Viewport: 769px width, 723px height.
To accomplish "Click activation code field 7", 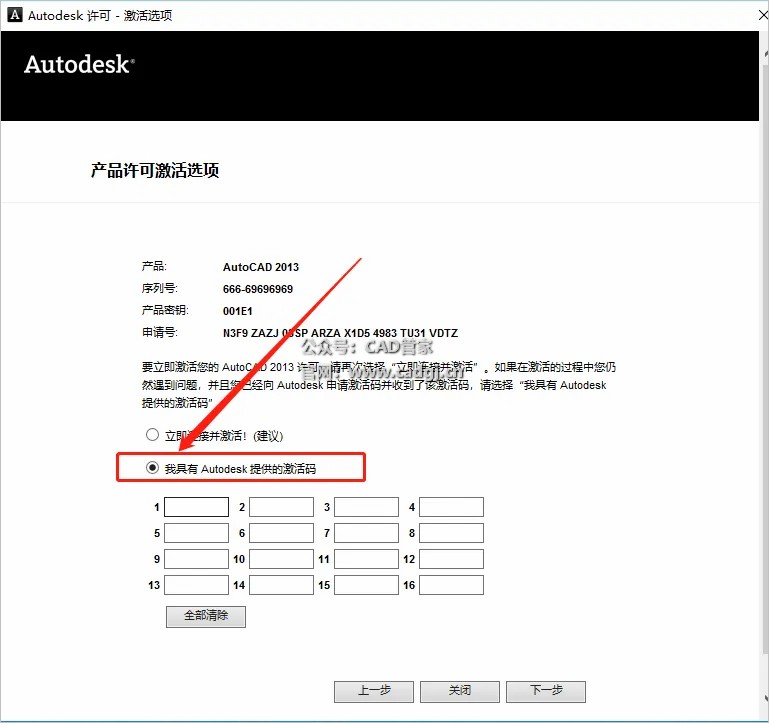I will pyautogui.click(x=366, y=533).
